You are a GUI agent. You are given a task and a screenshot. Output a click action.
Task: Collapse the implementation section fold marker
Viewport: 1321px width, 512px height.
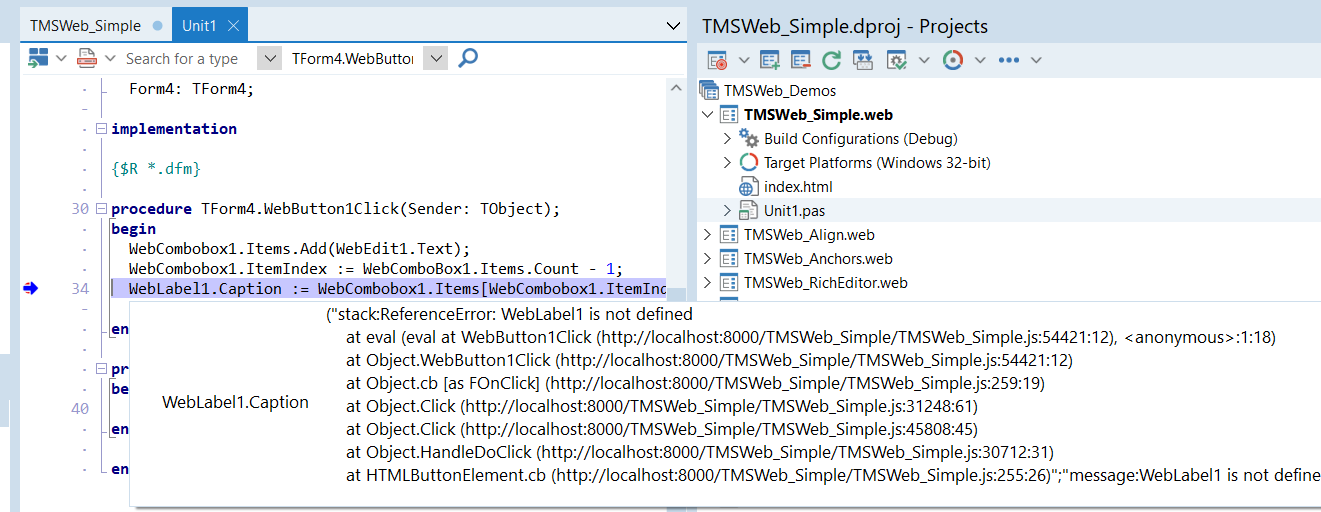tap(100, 129)
